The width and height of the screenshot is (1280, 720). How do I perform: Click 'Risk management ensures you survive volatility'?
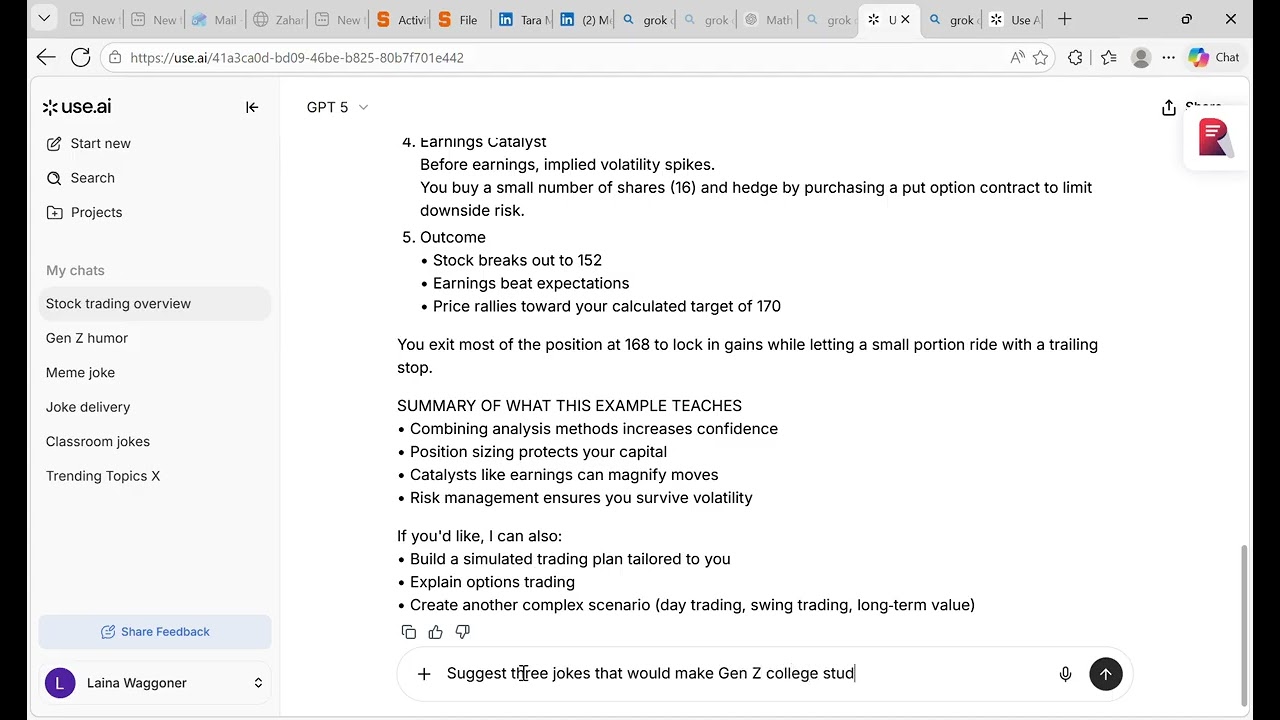click(x=581, y=498)
